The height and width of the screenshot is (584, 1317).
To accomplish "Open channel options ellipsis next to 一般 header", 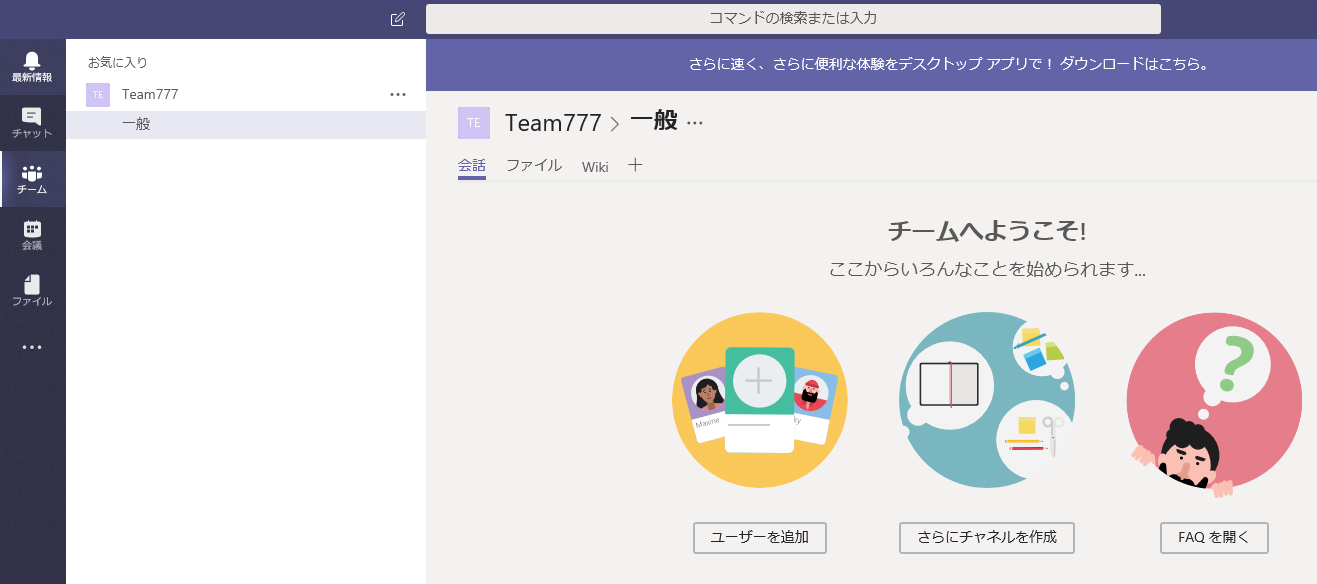I will [x=695, y=123].
